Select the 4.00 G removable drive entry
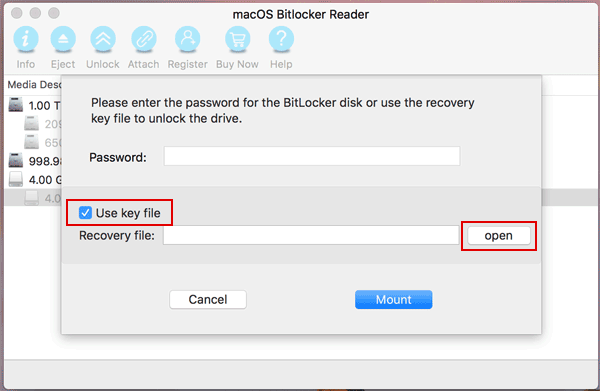Screen dimensions: 600x391 (x=34, y=179)
